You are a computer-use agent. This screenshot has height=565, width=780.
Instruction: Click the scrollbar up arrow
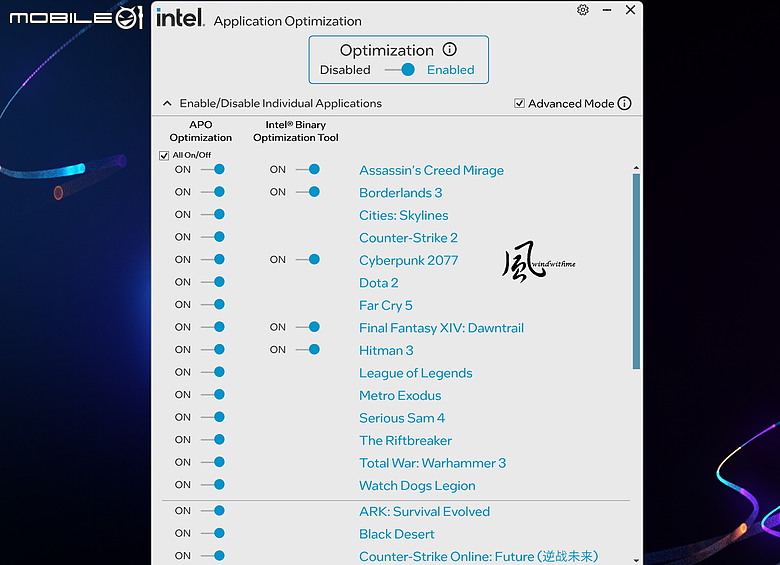(636, 168)
